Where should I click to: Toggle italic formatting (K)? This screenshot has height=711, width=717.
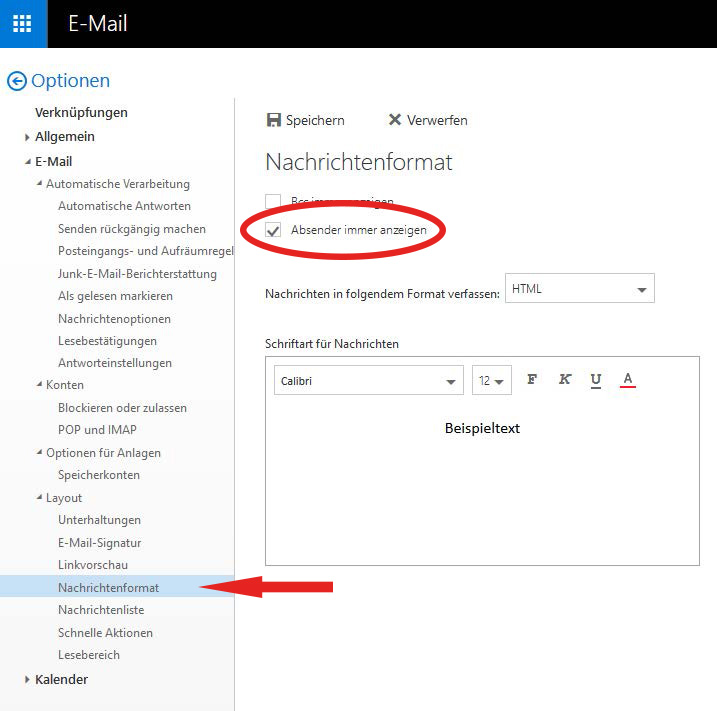pos(564,379)
